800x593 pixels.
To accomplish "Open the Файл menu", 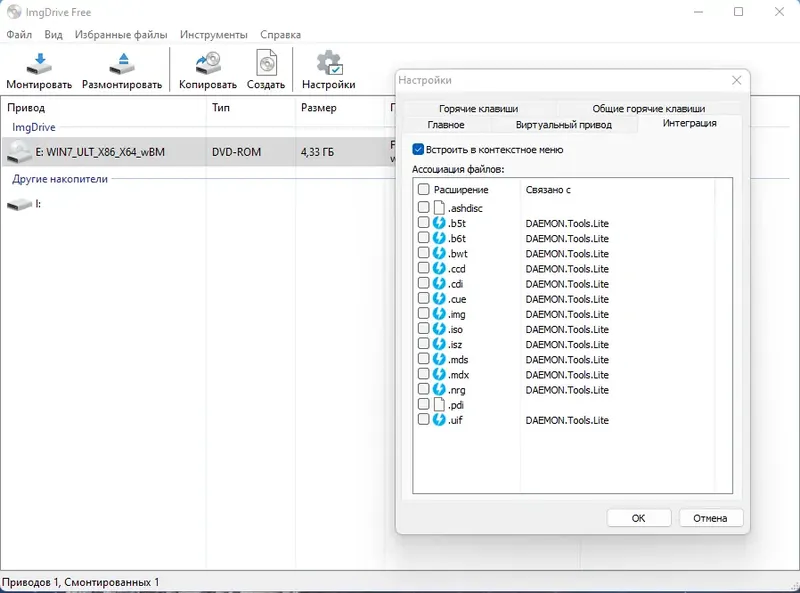I will (19, 35).
